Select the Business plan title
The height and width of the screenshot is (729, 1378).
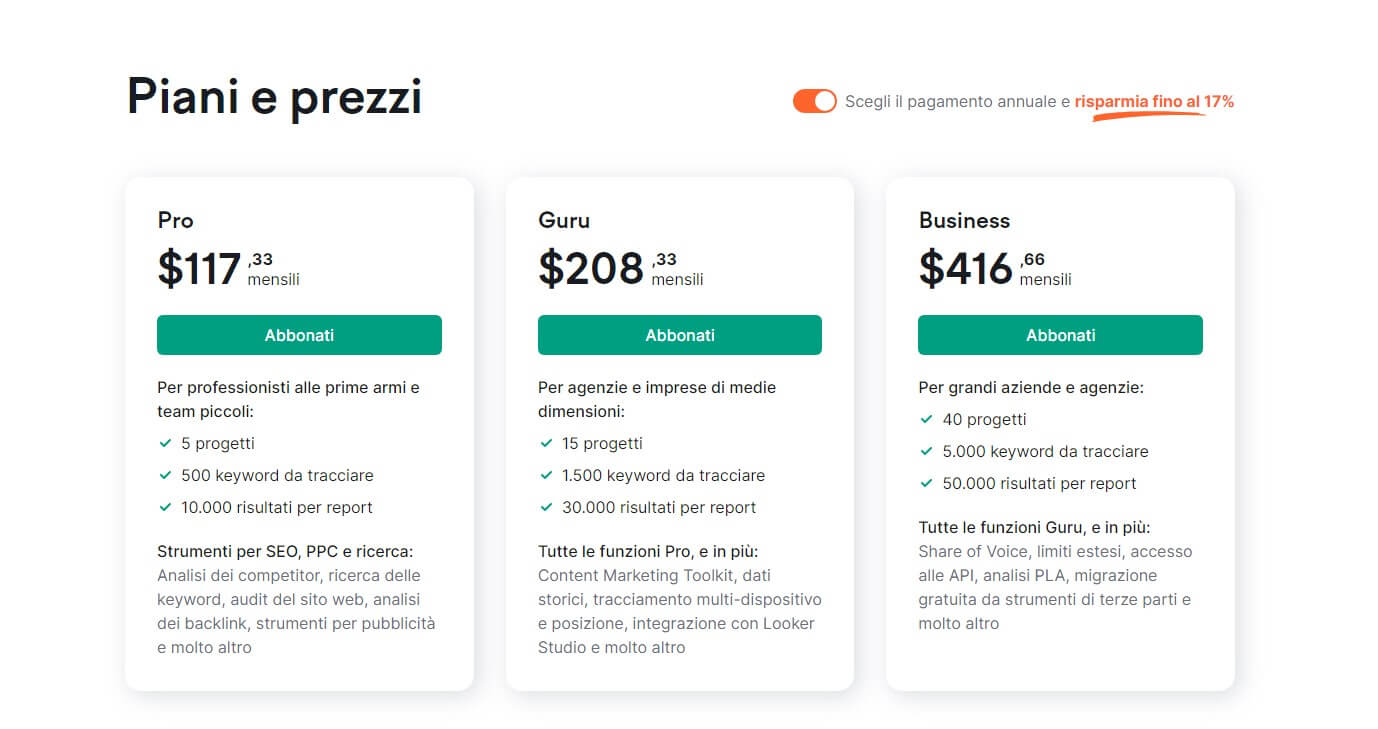pyautogui.click(x=963, y=220)
